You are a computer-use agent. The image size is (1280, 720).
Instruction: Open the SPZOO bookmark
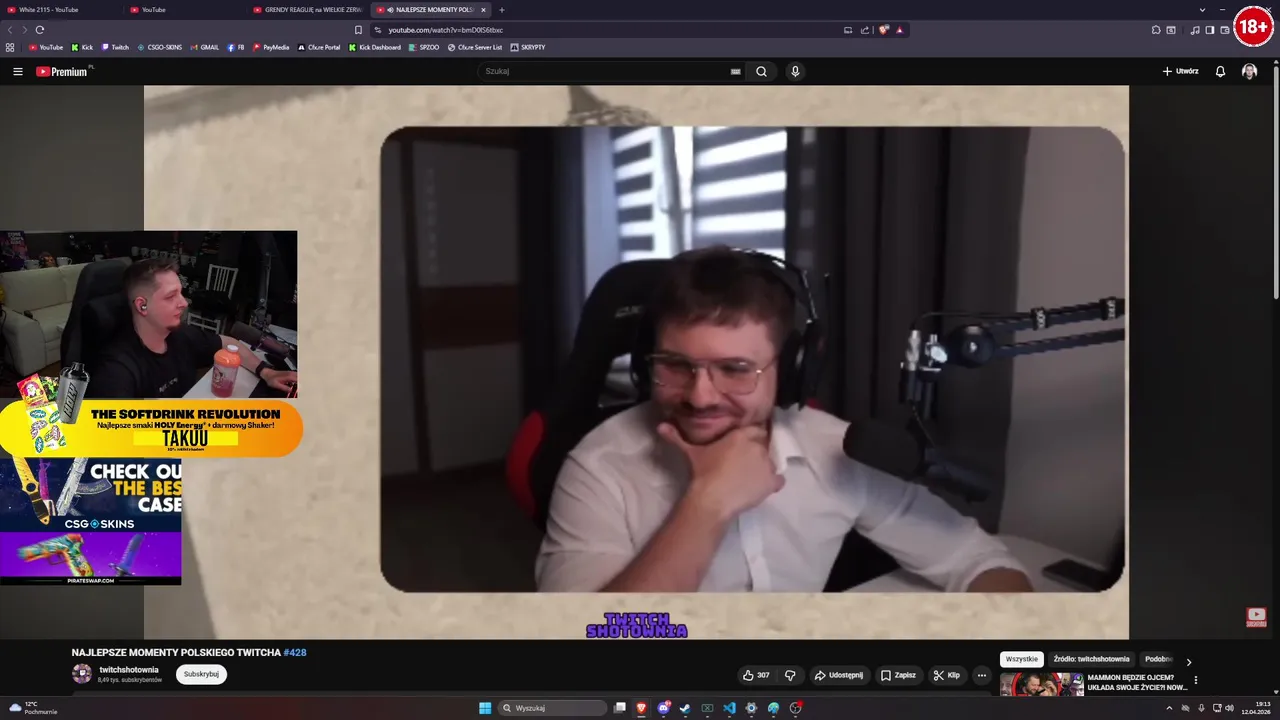pyautogui.click(x=424, y=47)
